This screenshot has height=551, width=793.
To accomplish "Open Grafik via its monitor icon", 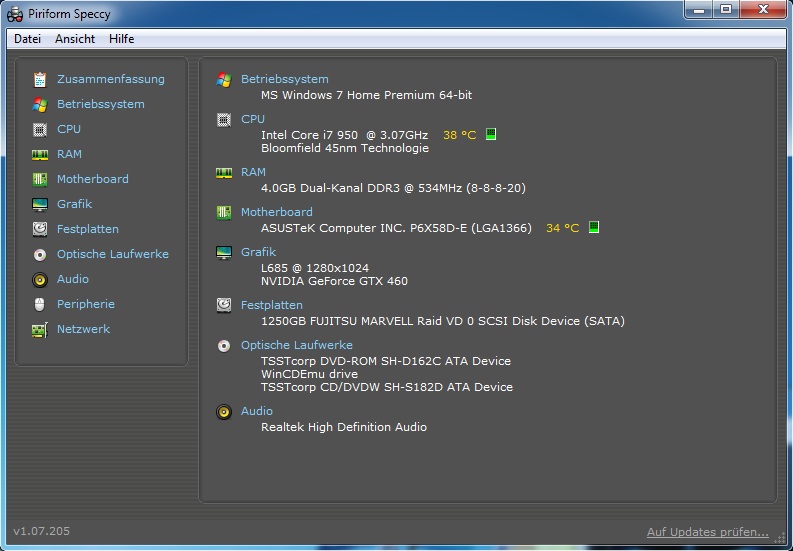I will tap(40, 204).
